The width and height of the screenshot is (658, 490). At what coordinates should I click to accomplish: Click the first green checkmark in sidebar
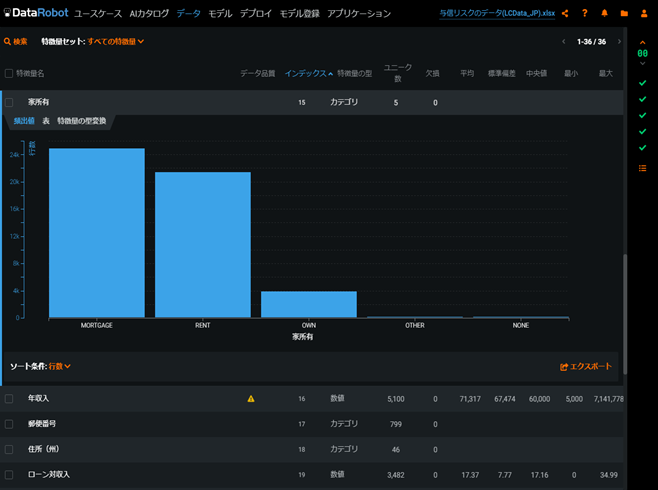(642, 83)
